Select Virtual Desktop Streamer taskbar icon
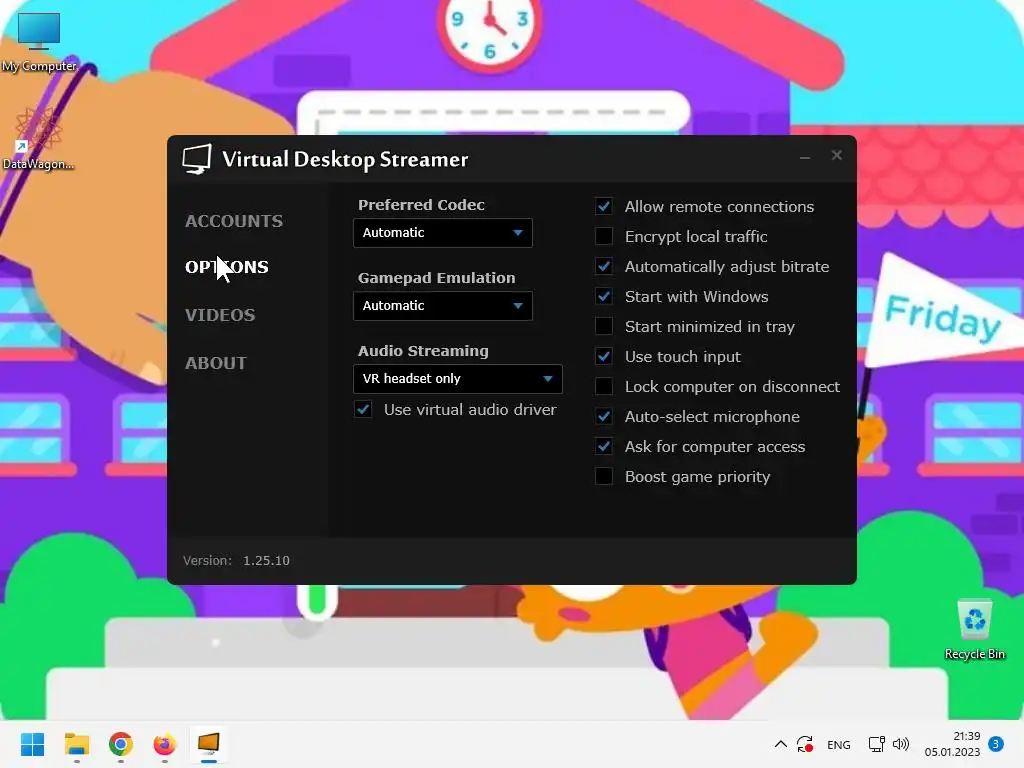 (208, 744)
